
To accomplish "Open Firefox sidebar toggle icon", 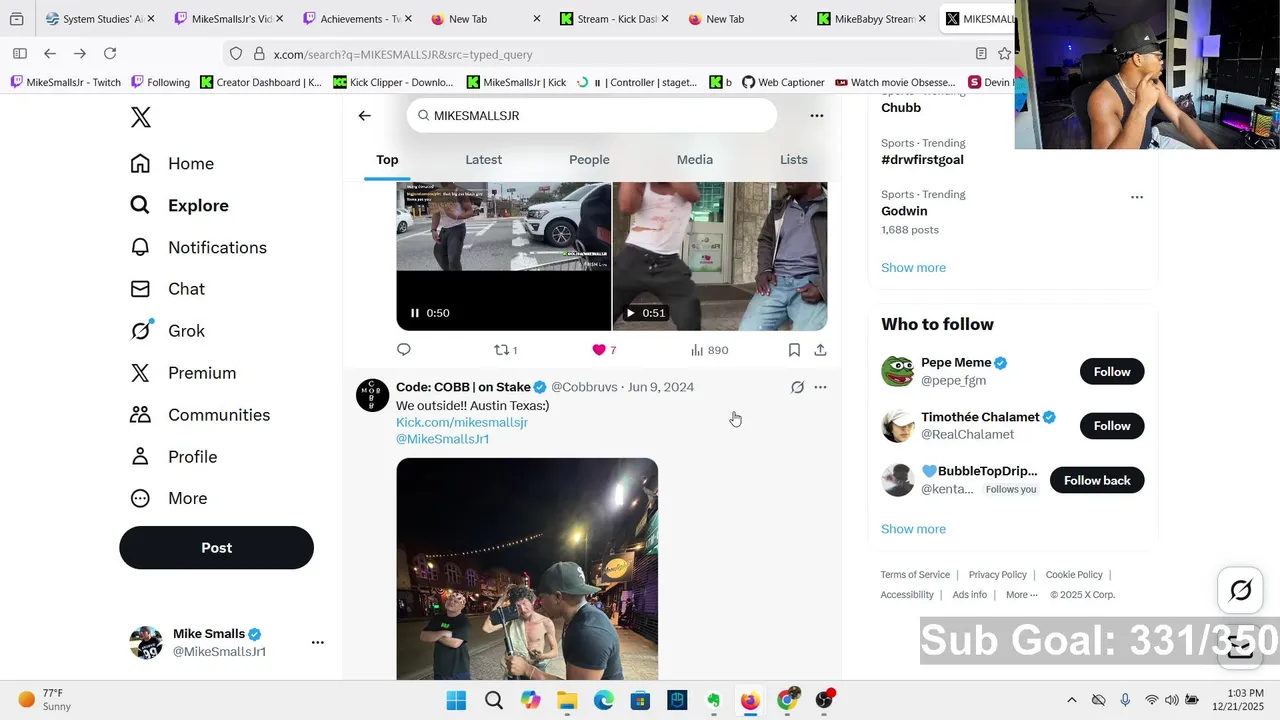I will point(20,54).
